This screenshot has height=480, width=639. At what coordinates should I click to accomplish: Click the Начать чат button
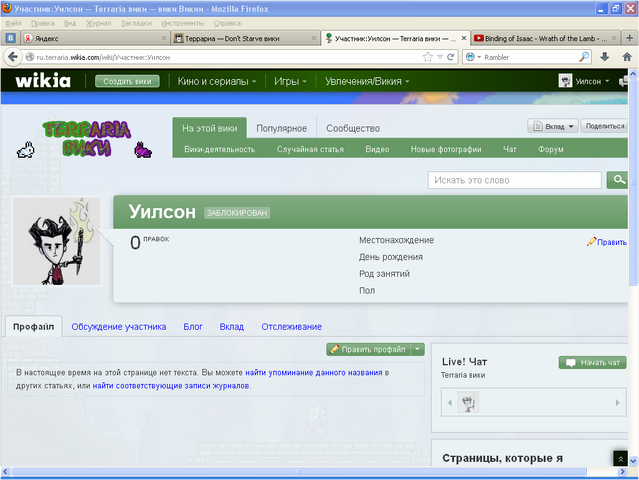(x=593, y=362)
